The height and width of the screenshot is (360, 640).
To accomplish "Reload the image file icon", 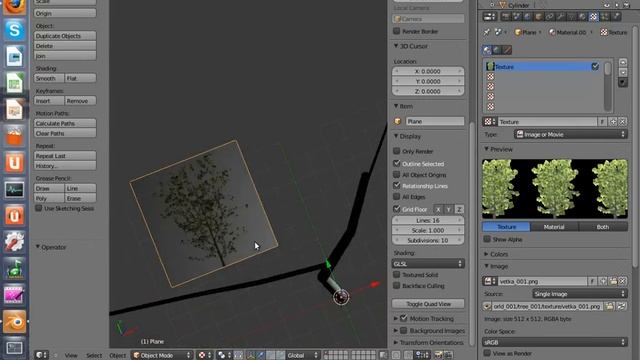I will click(x=622, y=306).
